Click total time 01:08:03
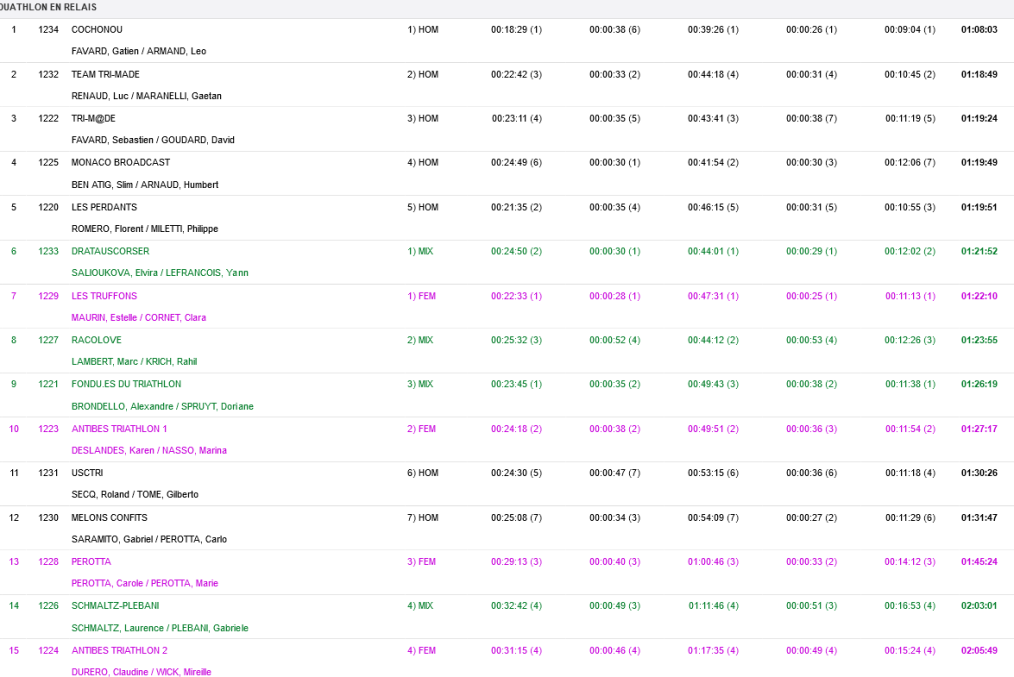 979,30
